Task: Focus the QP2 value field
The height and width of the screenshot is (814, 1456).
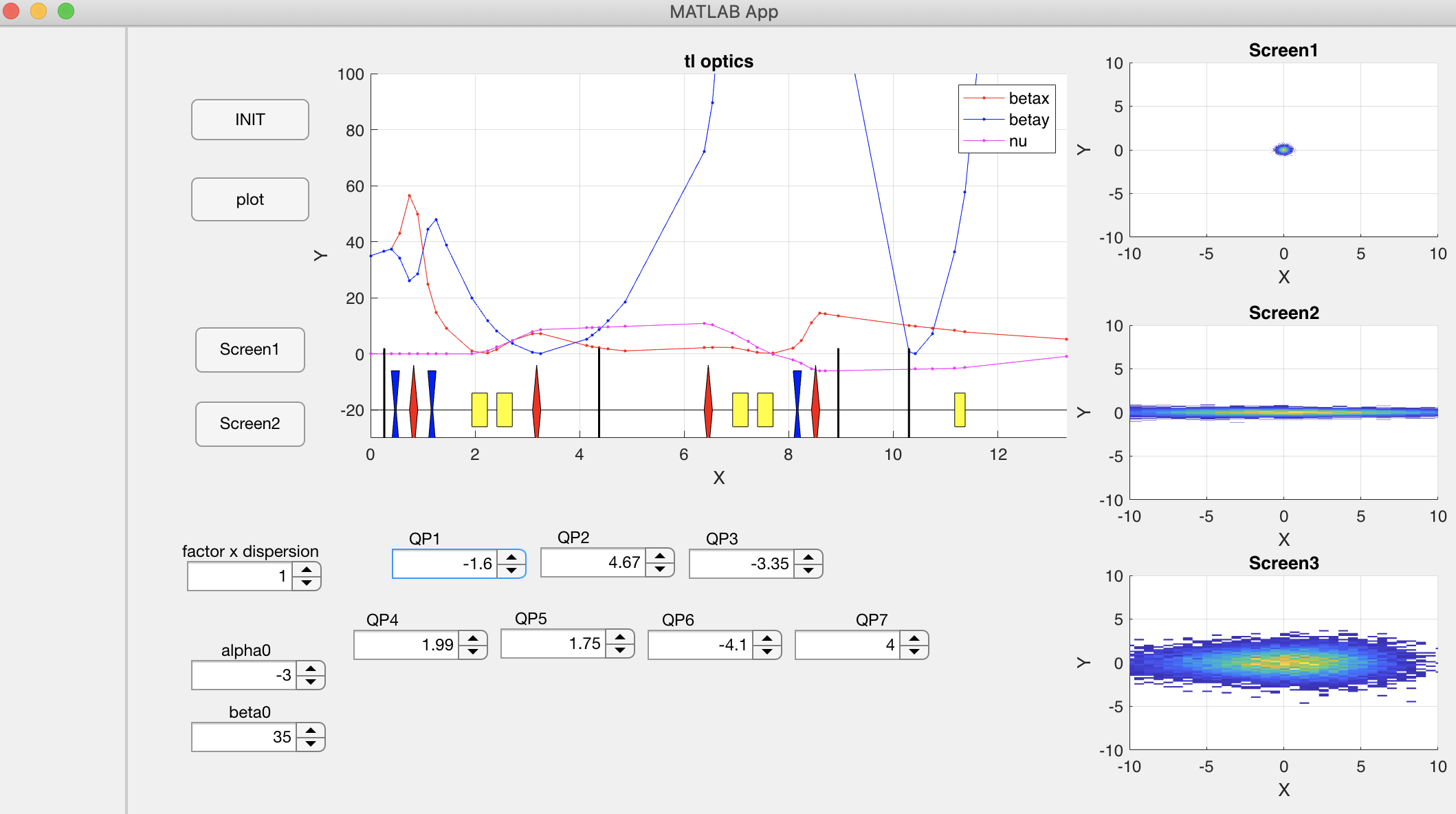Action: pyautogui.click(x=593, y=563)
